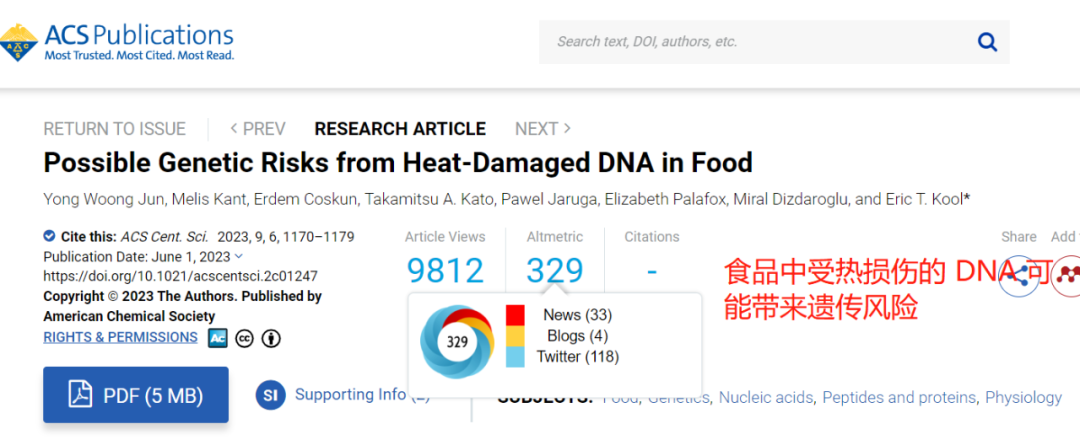Click the blue SI supporting info circle icon

pos(270,395)
